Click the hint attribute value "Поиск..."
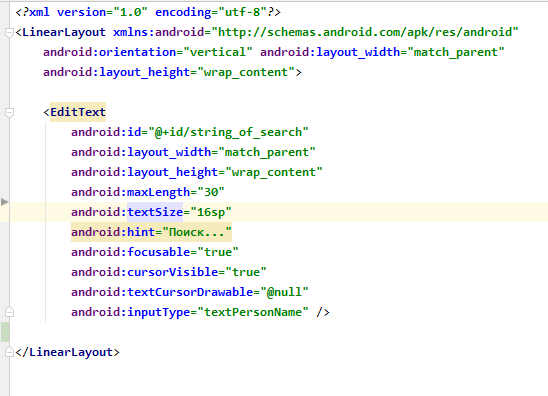 tap(197, 232)
